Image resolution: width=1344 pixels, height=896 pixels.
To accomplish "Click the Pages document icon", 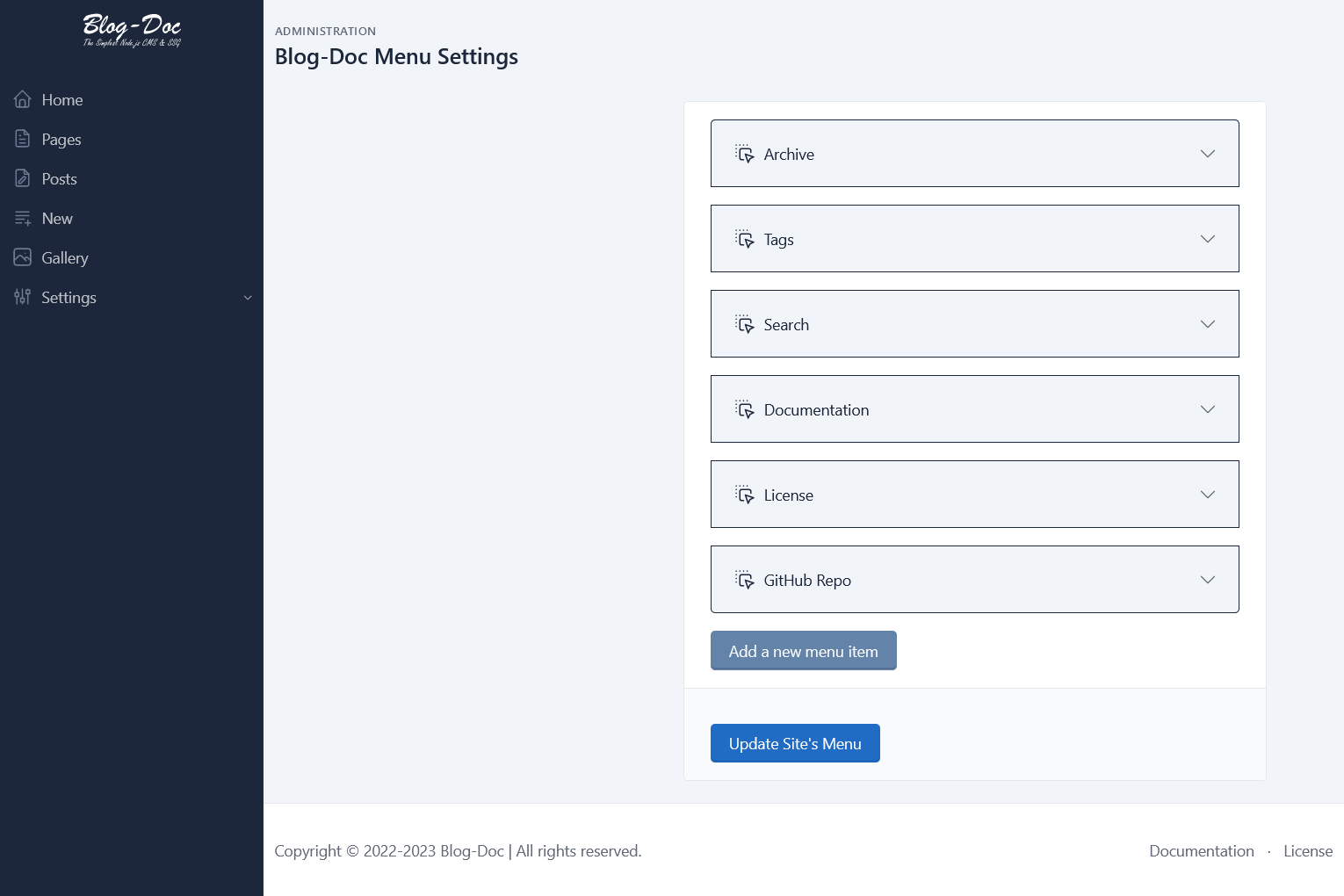I will tap(23, 139).
